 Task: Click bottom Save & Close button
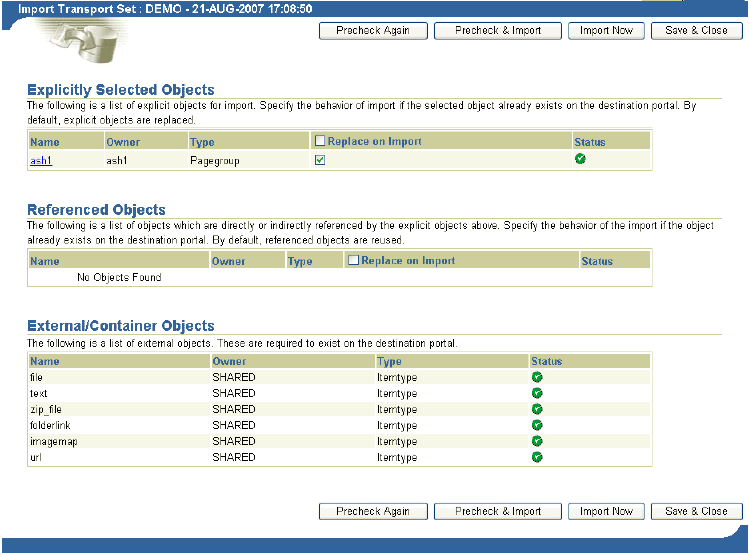coord(696,512)
